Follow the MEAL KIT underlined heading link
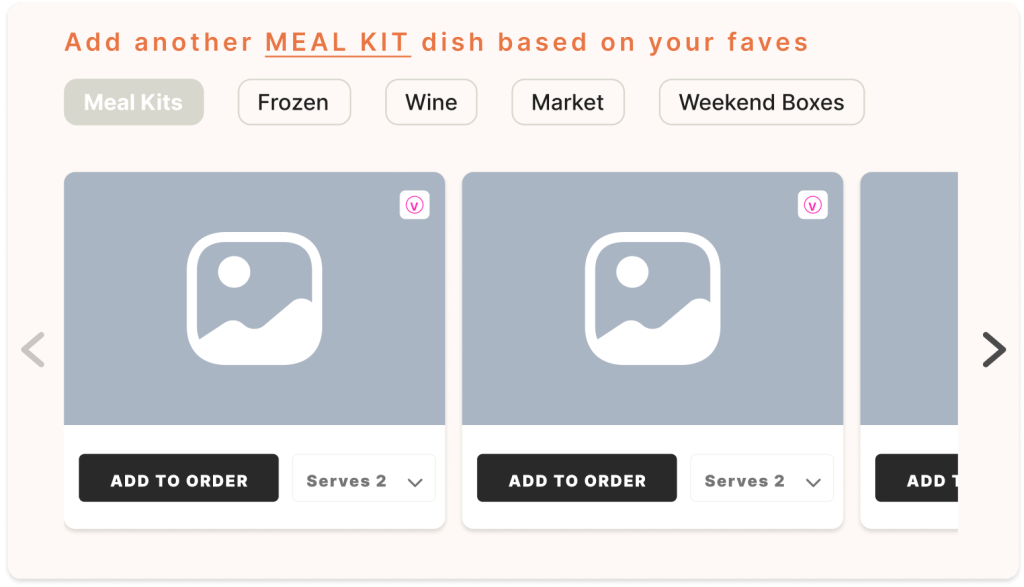The width and height of the screenshot is (1024, 587). click(337, 43)
